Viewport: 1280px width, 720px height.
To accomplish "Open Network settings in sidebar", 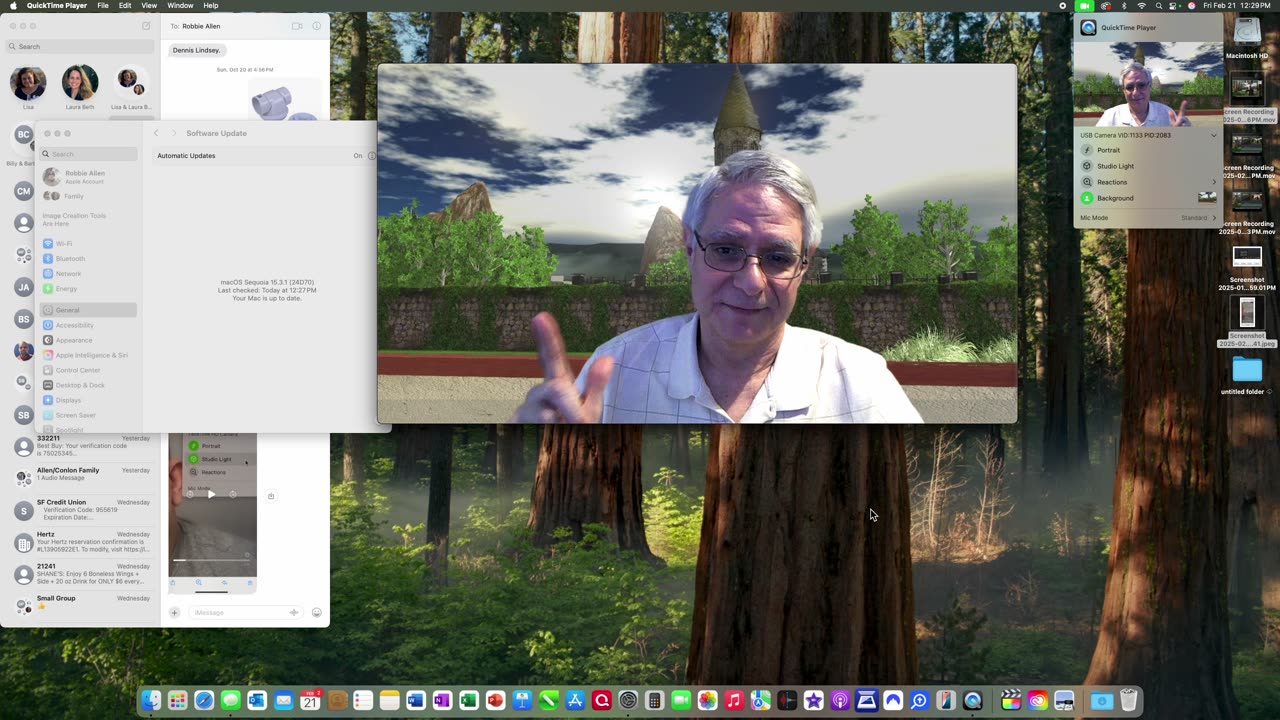I will [x=89, y=273].
